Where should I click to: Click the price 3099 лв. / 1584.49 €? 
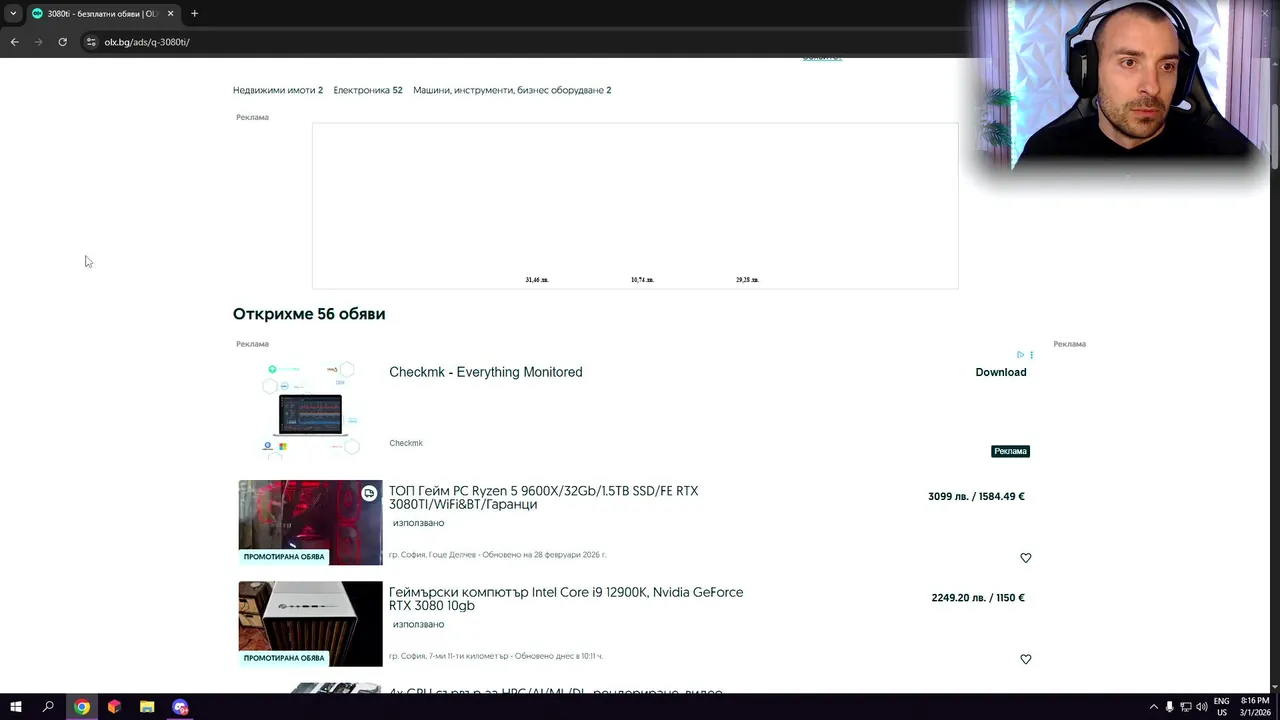tap(976, 496)
